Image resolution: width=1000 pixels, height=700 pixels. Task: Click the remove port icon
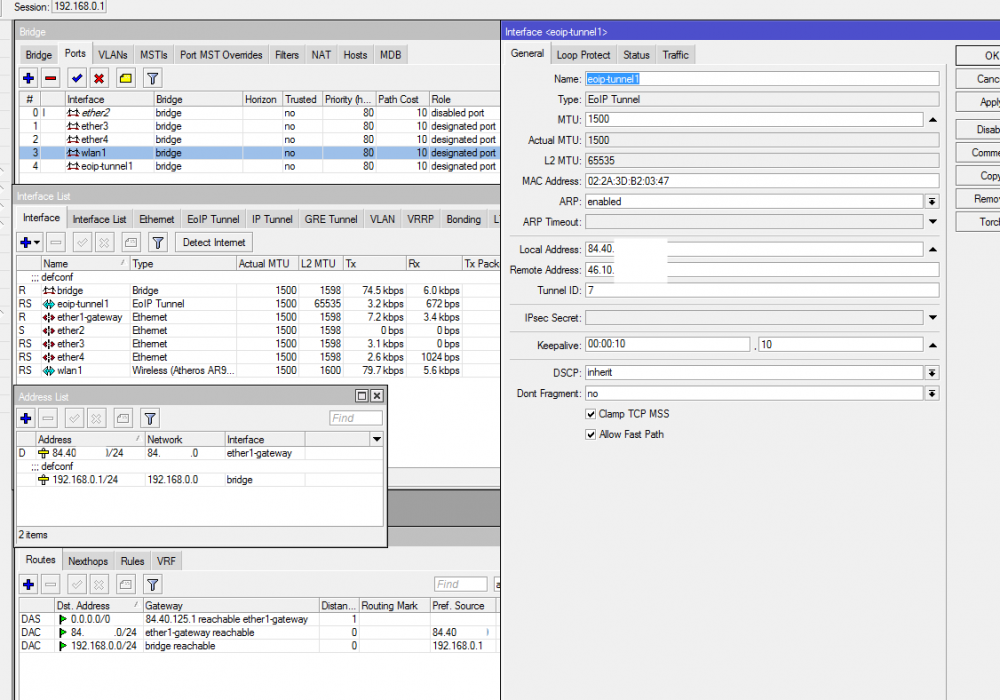51,77
